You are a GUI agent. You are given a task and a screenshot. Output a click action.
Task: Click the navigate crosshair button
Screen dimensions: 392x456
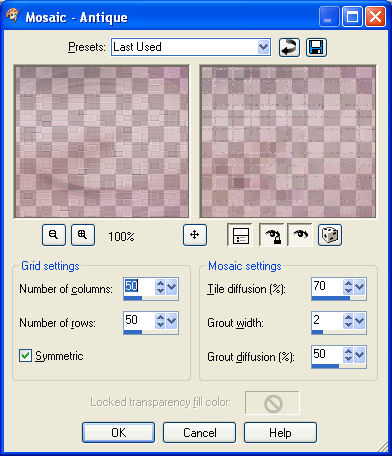[x=195, y=235]
